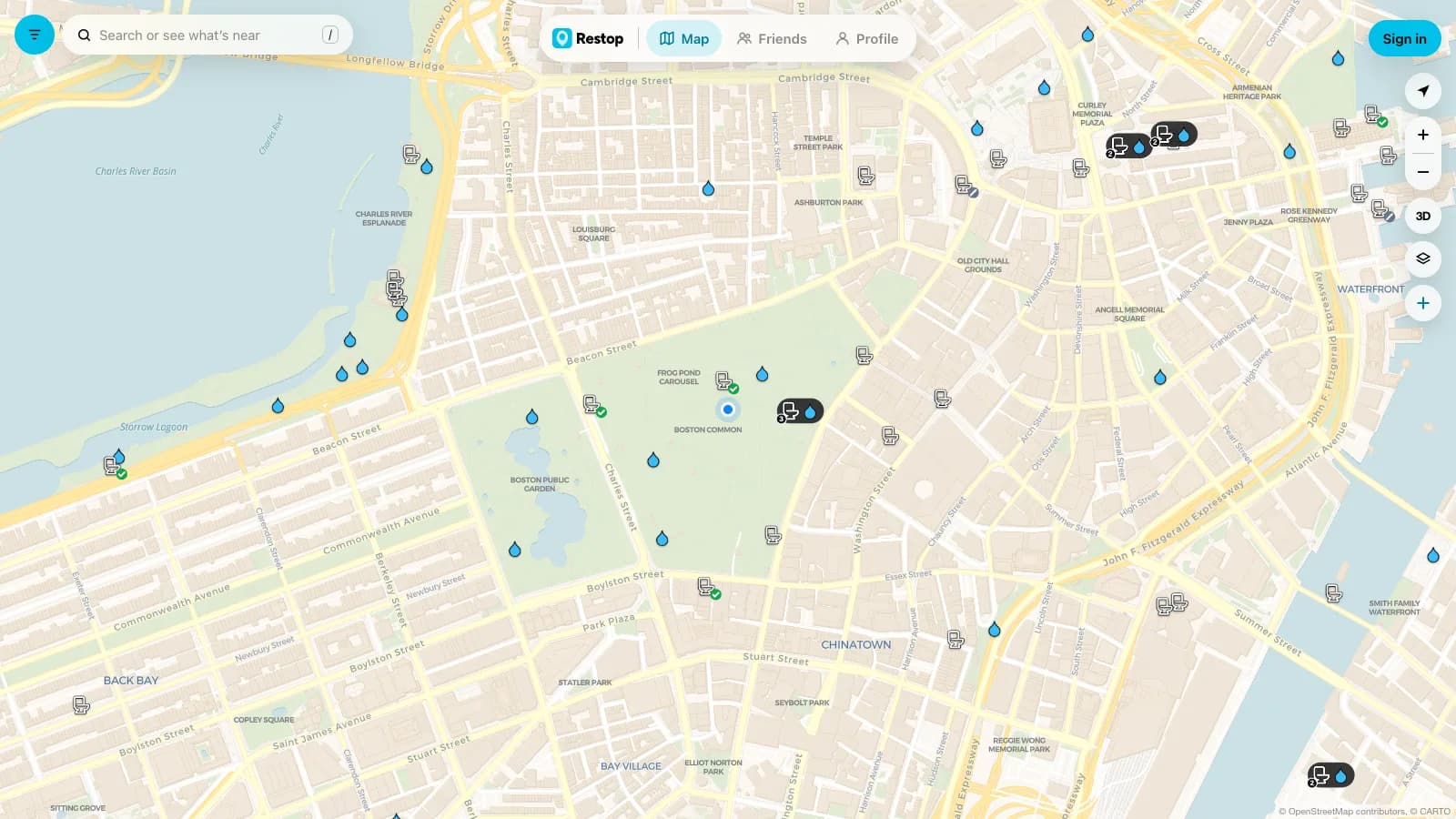This screenshot has height=819, width=1456.
Task: Select restroom marker in Back Bay
Action: coord(81,705)
